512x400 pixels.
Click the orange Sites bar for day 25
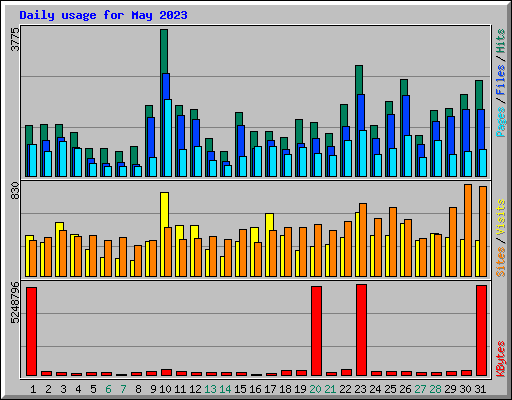pyautogui.click(x=393, y=242)
